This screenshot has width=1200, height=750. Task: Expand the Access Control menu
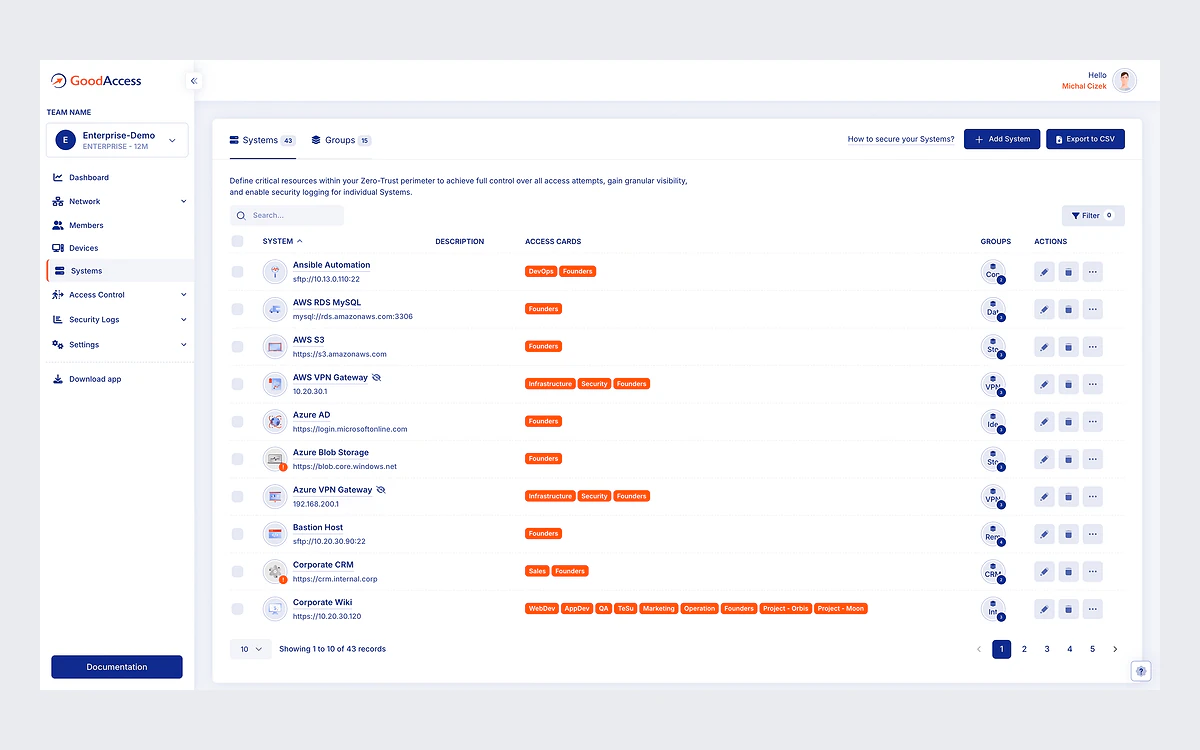[x=120, y=295]
